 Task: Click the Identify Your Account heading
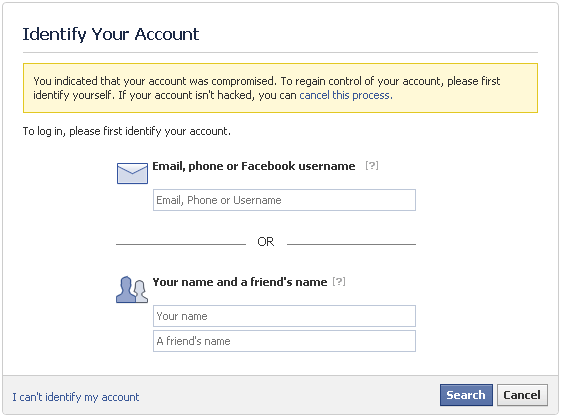pyautogui.click(x=111, y=34)
